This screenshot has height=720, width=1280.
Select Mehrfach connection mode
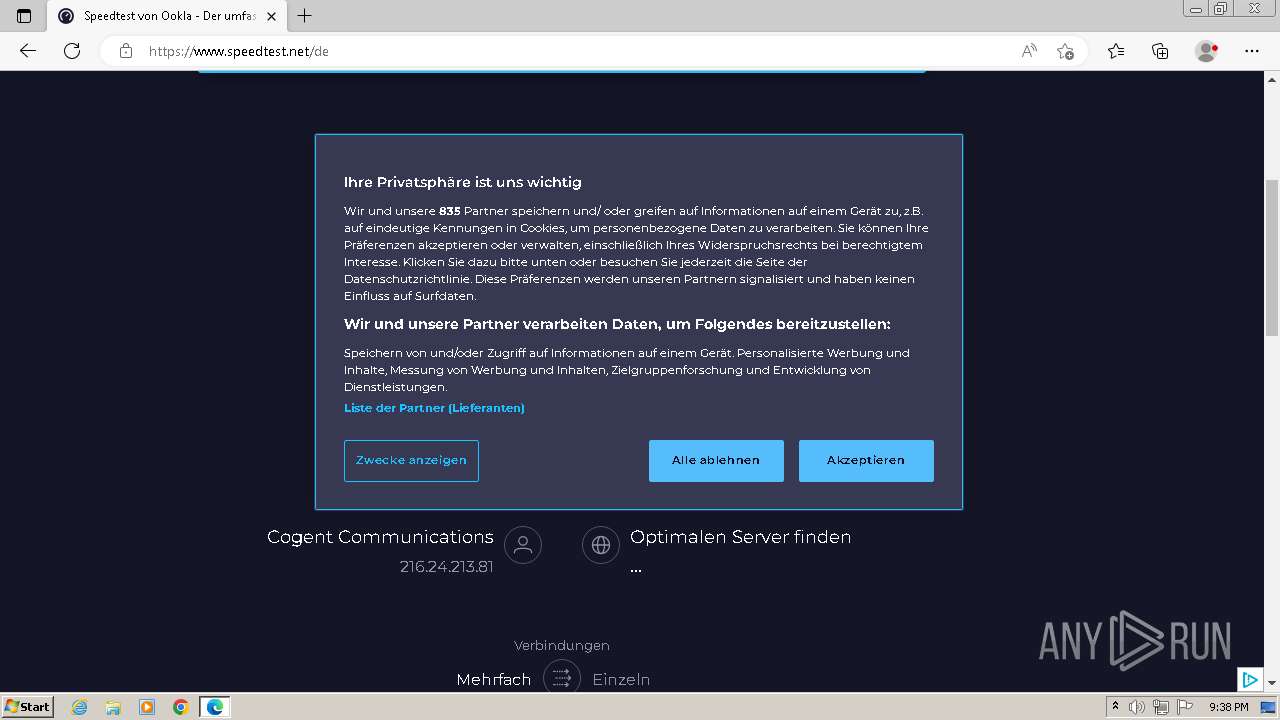[x=493, y=679]
